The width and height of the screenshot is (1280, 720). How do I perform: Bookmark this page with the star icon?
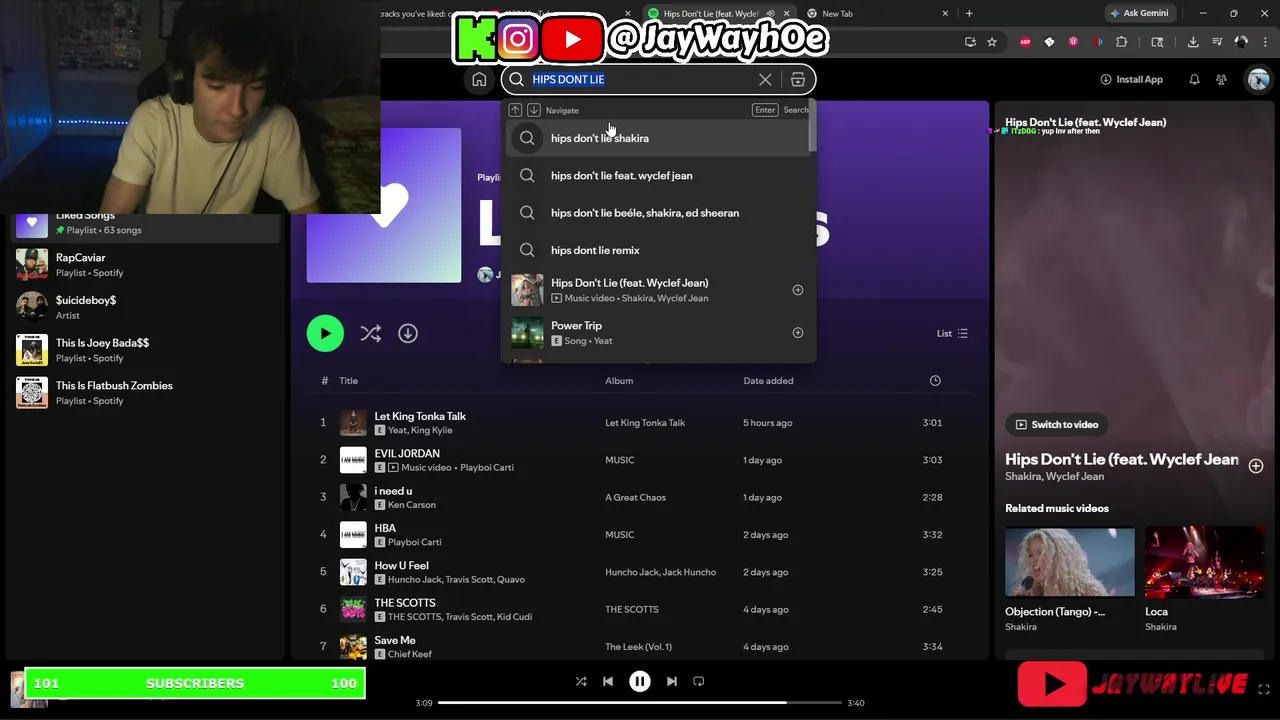(992, 42)
